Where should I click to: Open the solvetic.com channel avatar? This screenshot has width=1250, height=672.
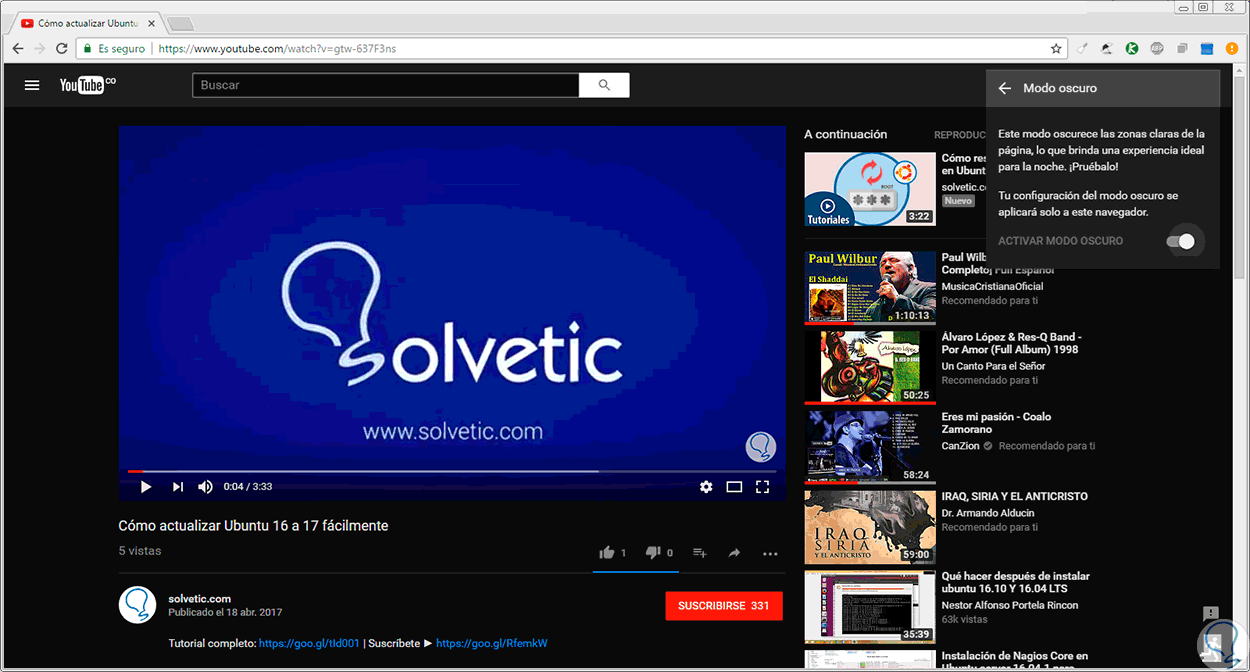coord(137,606)
